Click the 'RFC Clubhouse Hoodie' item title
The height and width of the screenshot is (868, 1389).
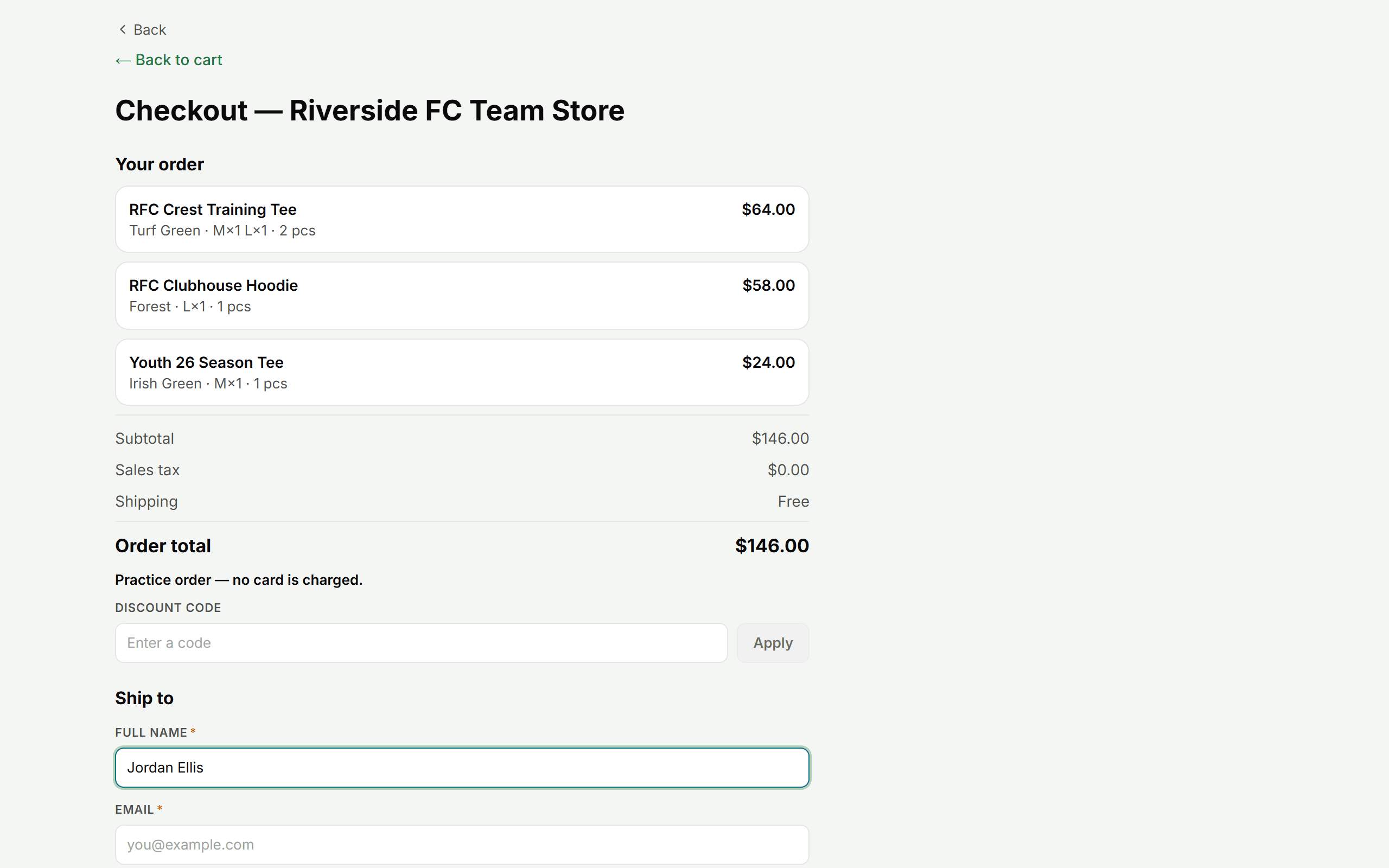(x=214, y=285)
